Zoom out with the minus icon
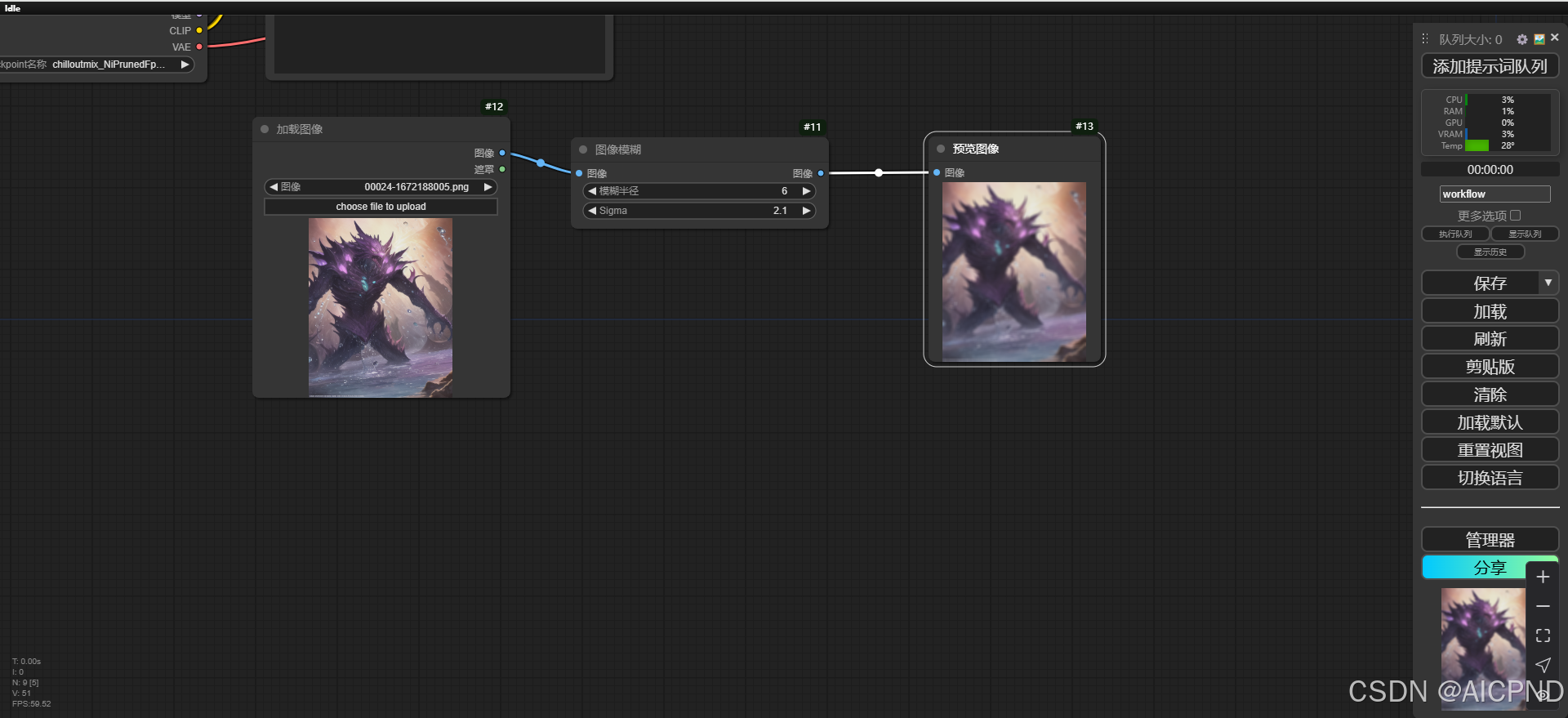This screenshot has height=718, width=1568. point(1543,606)
